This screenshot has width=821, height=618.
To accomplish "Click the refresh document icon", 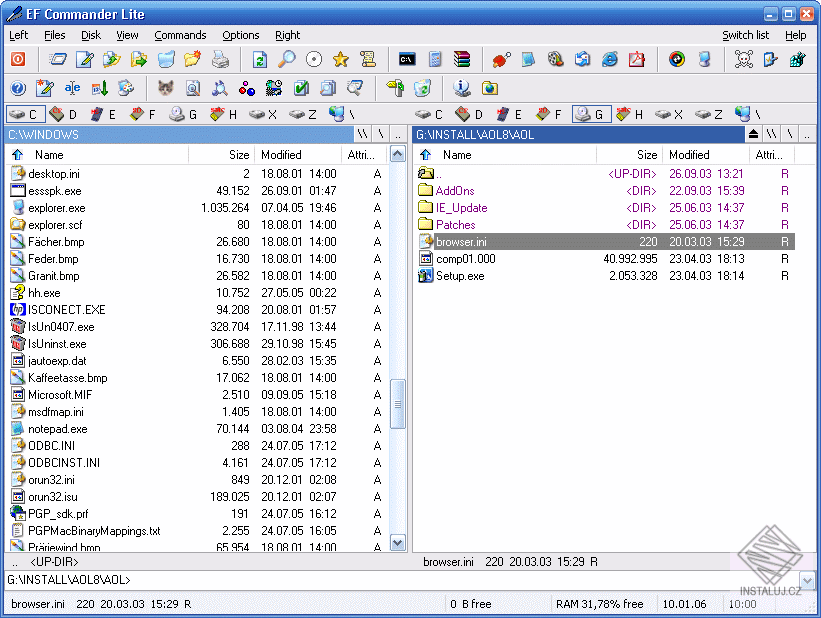I will (x=260, y=59).
